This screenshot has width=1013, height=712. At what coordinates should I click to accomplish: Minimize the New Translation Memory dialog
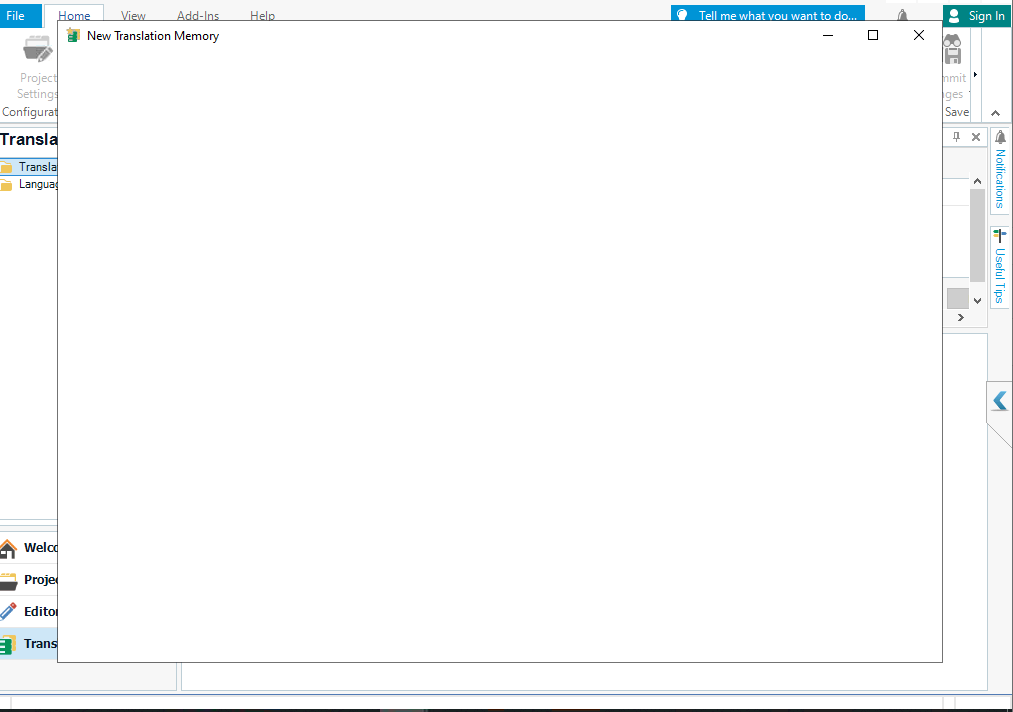pyautogui.click(x=828, y=35)
